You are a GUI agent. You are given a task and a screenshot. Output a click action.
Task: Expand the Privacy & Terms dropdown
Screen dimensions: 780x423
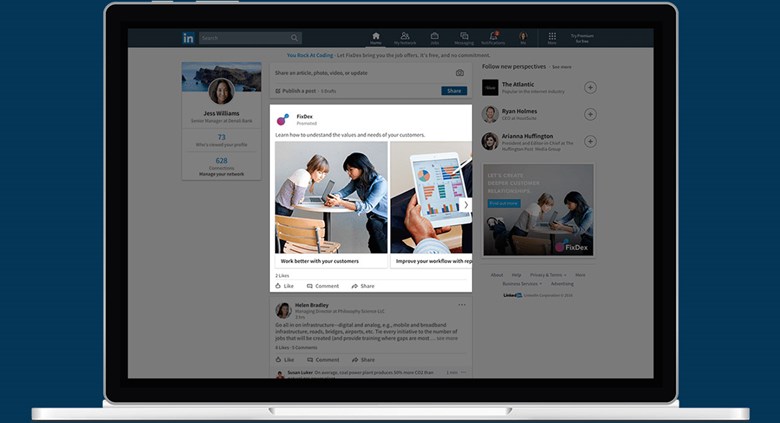tap(548, 275)
